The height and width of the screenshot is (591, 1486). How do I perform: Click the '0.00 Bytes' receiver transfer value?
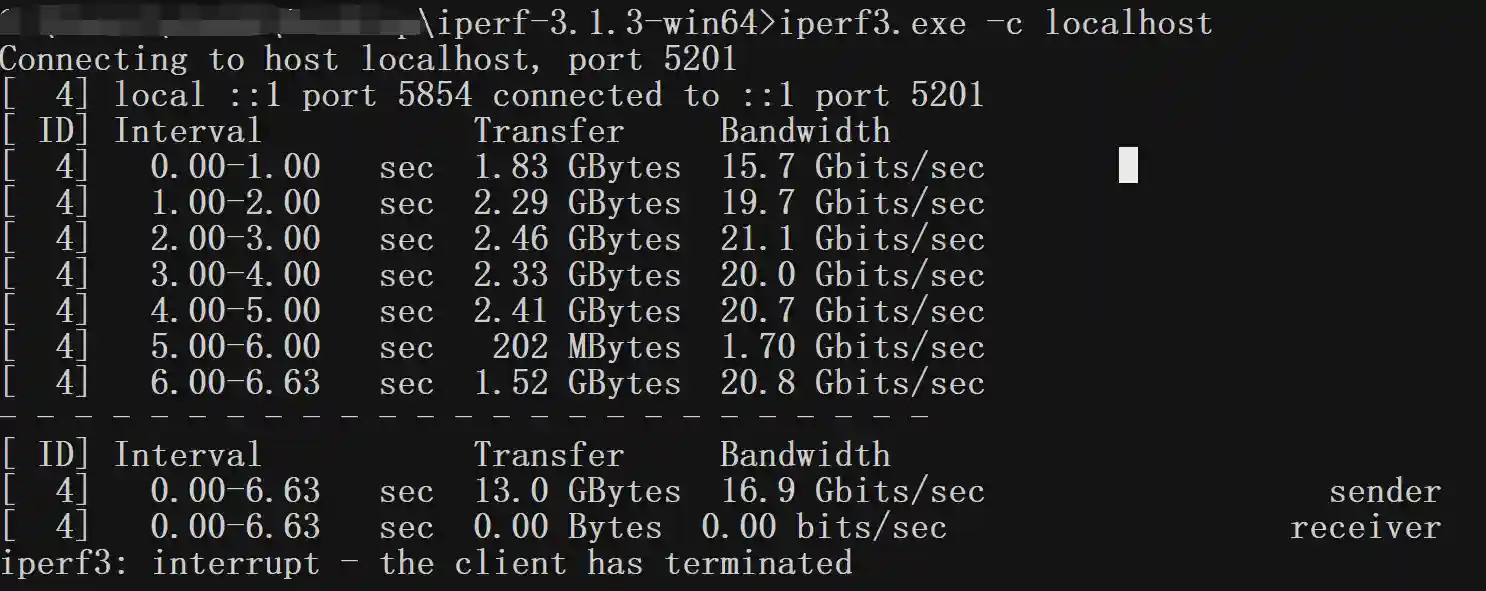567,527
